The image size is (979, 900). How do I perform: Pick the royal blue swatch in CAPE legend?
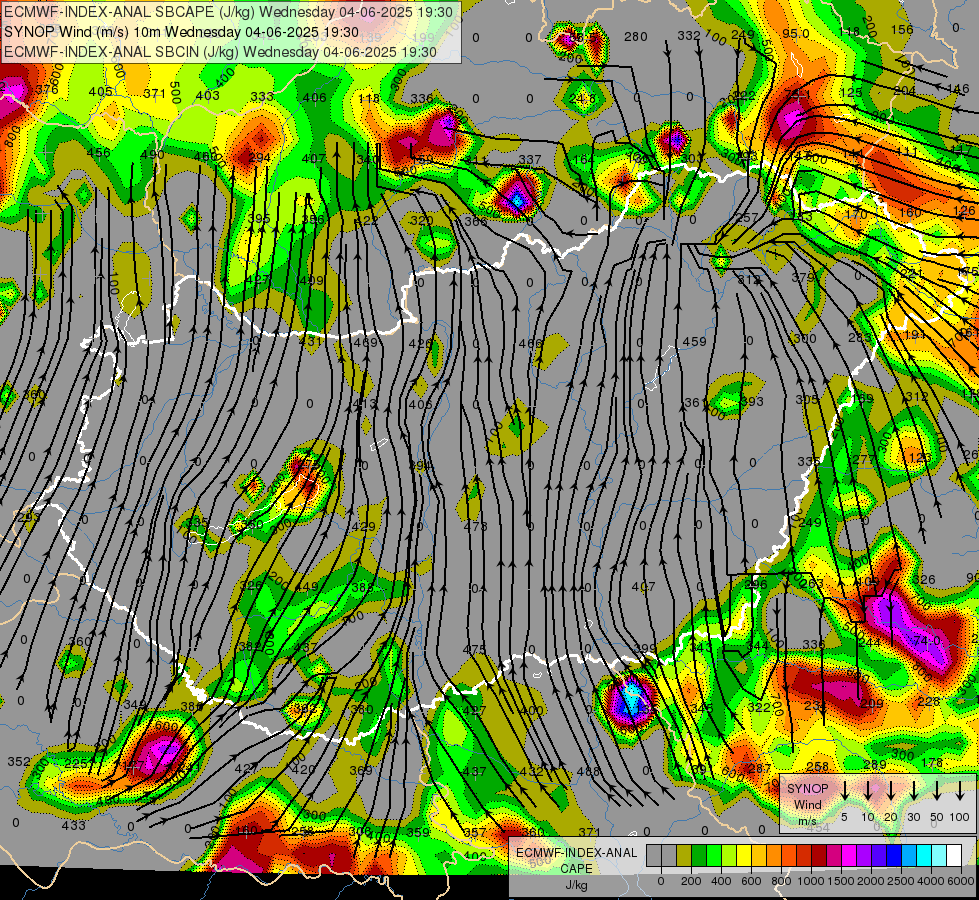pyautogui.click(x=893, y=856)
